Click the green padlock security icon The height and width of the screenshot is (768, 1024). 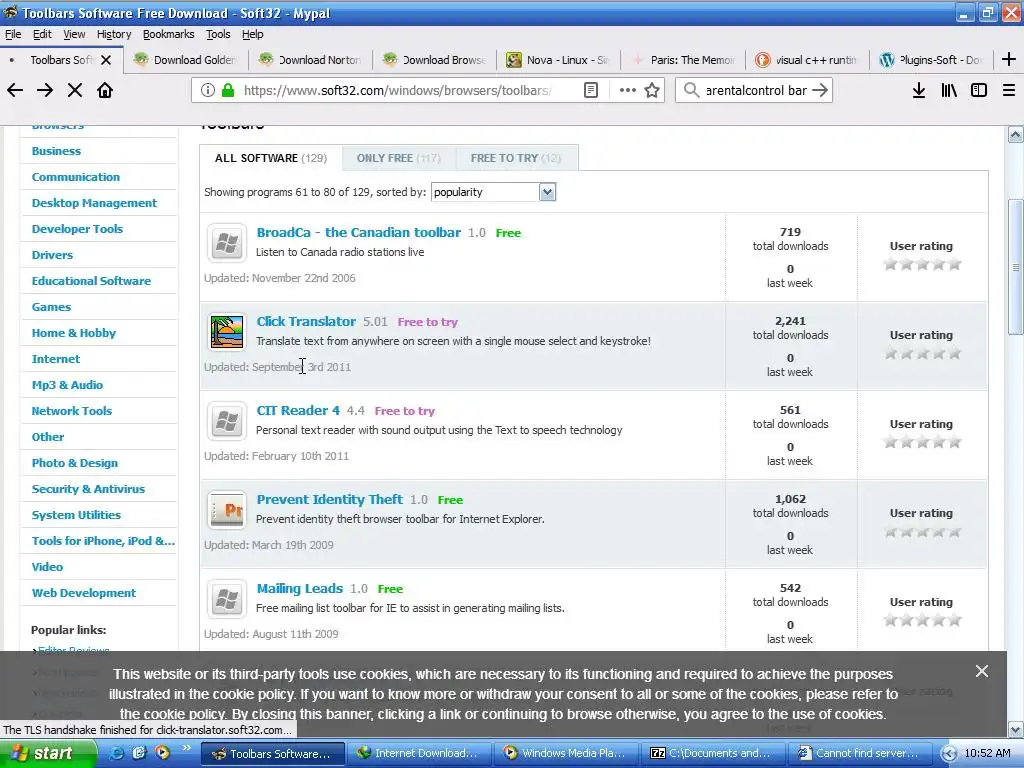[x=227, y=90]
